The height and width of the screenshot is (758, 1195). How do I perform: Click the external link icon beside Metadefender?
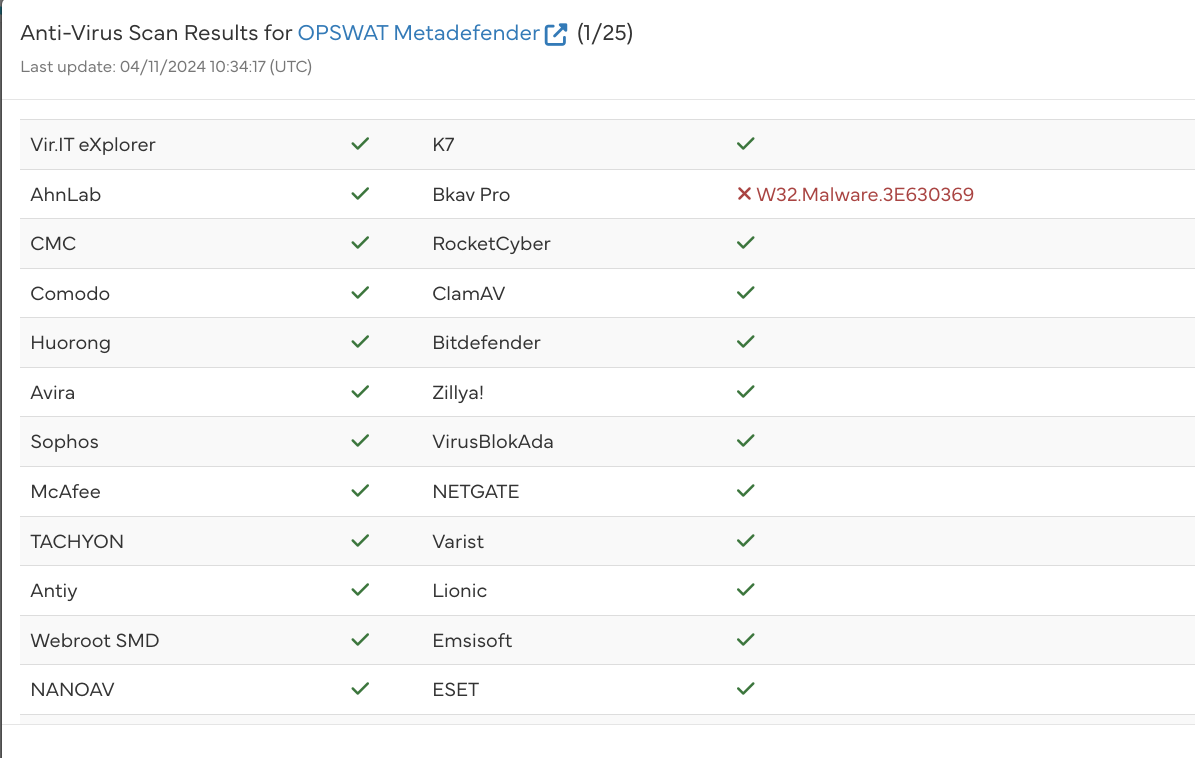pyautogui.click(x=556, y=34)
